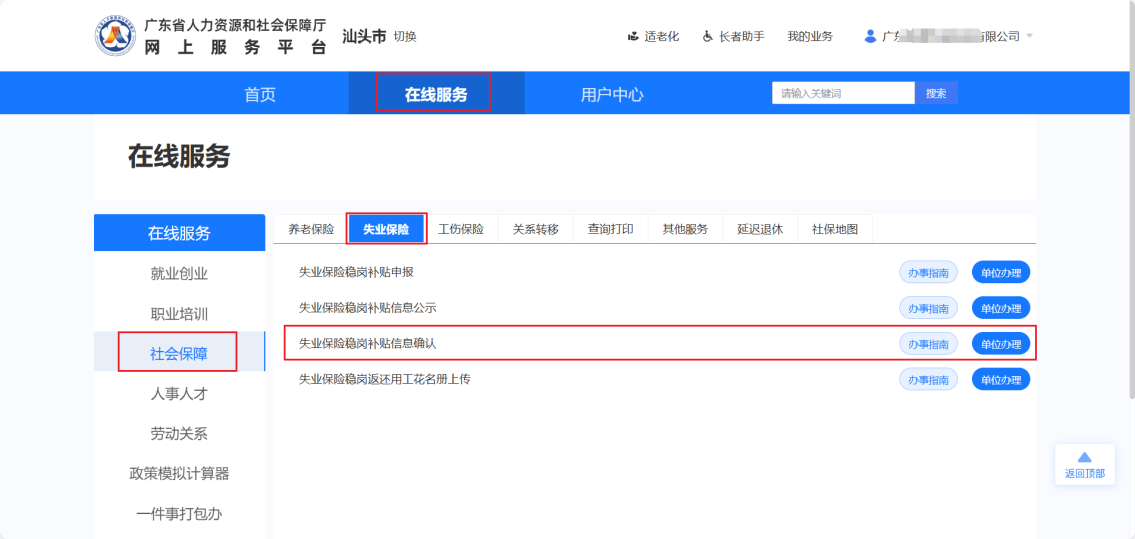The image size is (1135, 539).
Task: Switch to the 工伤保险 tab
Action: tap(461, 229)
